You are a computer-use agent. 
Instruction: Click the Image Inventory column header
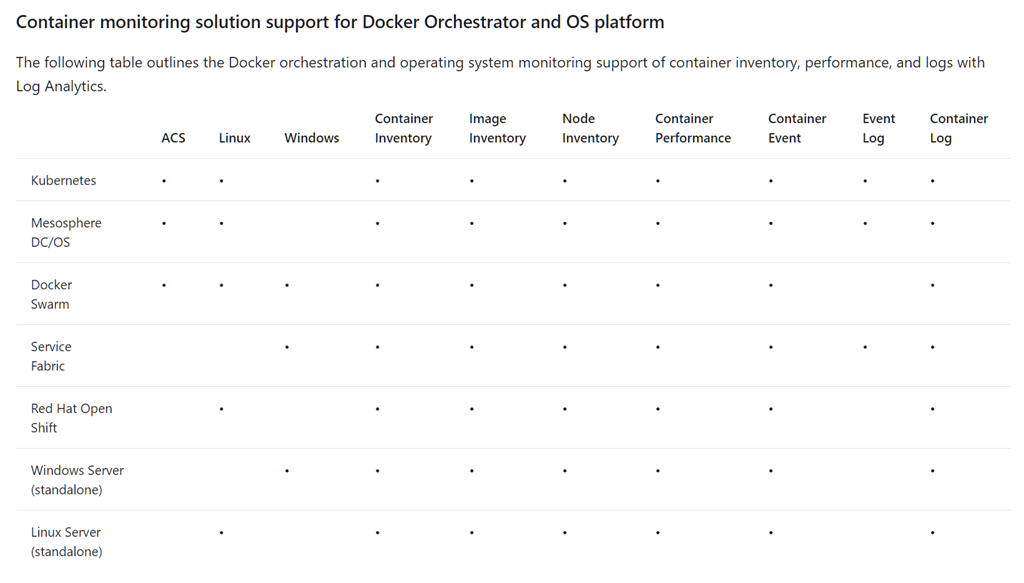tap(497, 128)
